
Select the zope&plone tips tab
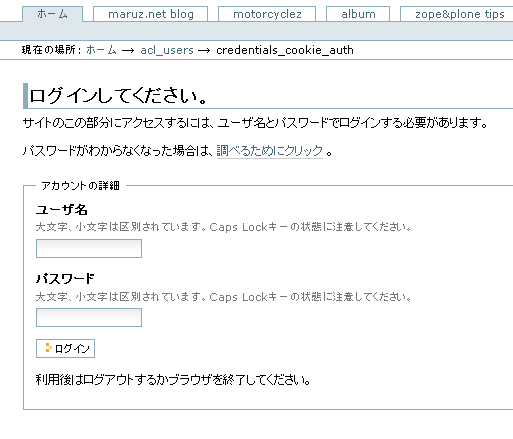(457, 14)
